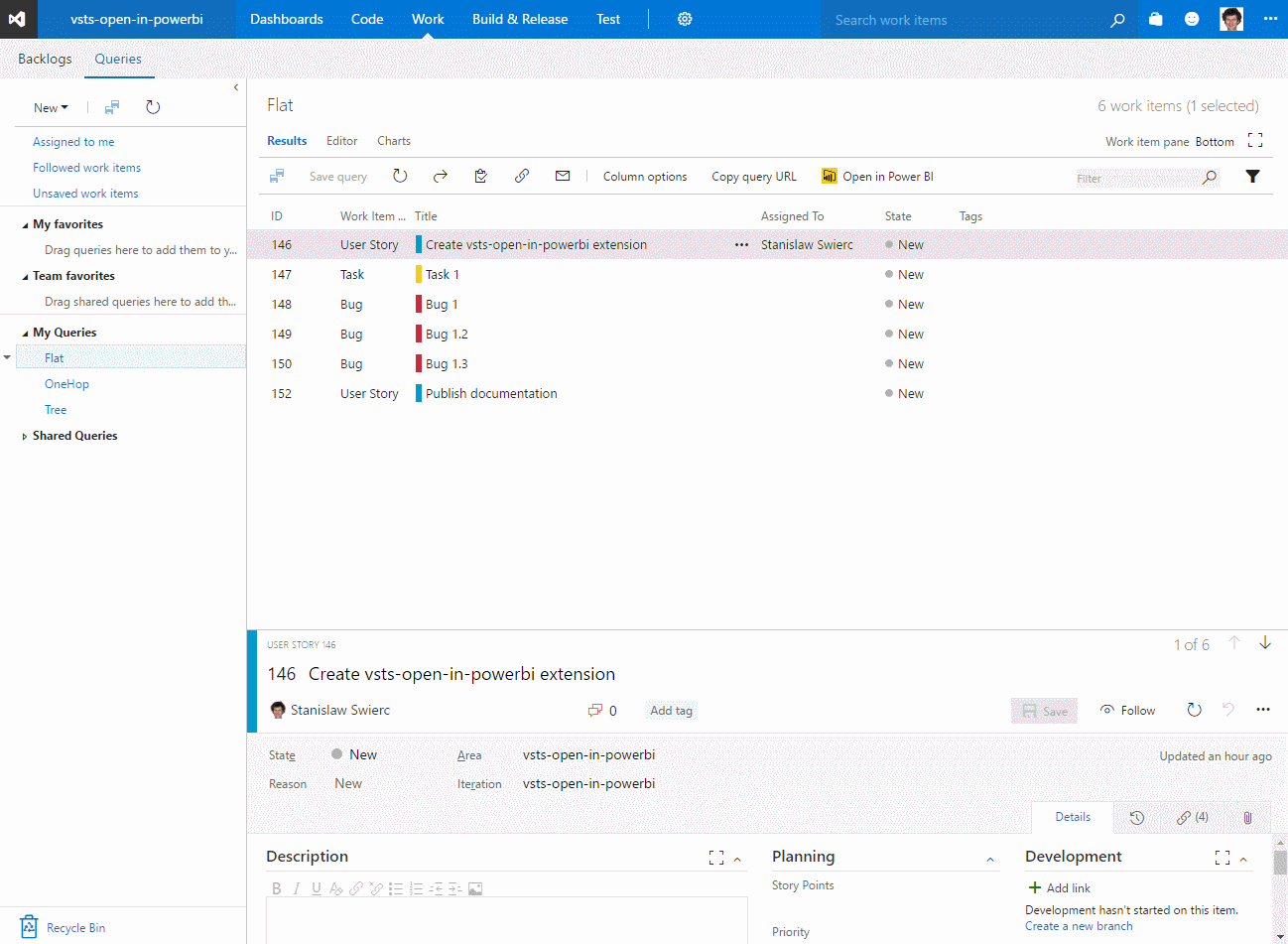This screenshot has width=1288, height=944.
Task: Click the feedback smiley icon
Action: pyautogui.click(x=1192, y=19)
